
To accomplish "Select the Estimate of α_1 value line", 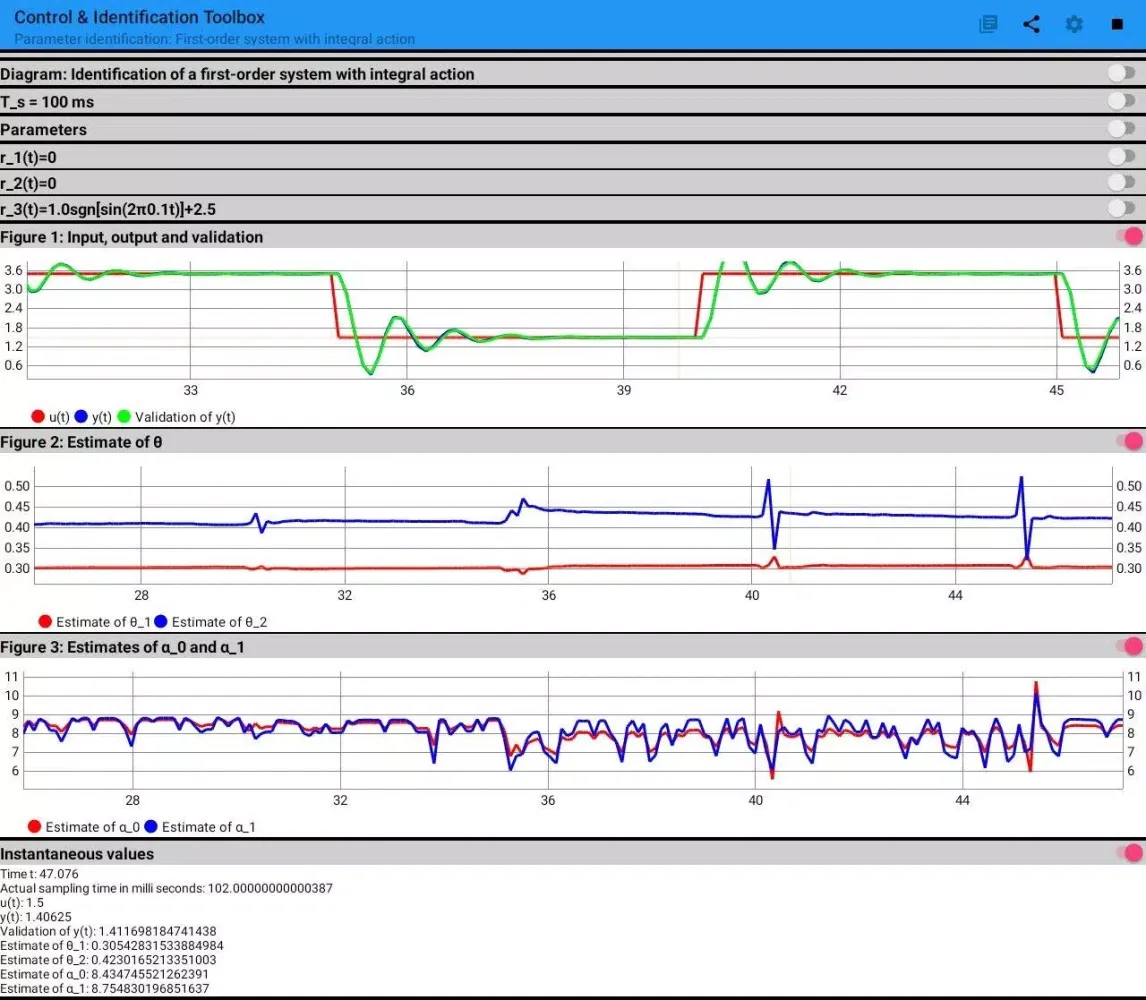I will (x=105, y=988).
